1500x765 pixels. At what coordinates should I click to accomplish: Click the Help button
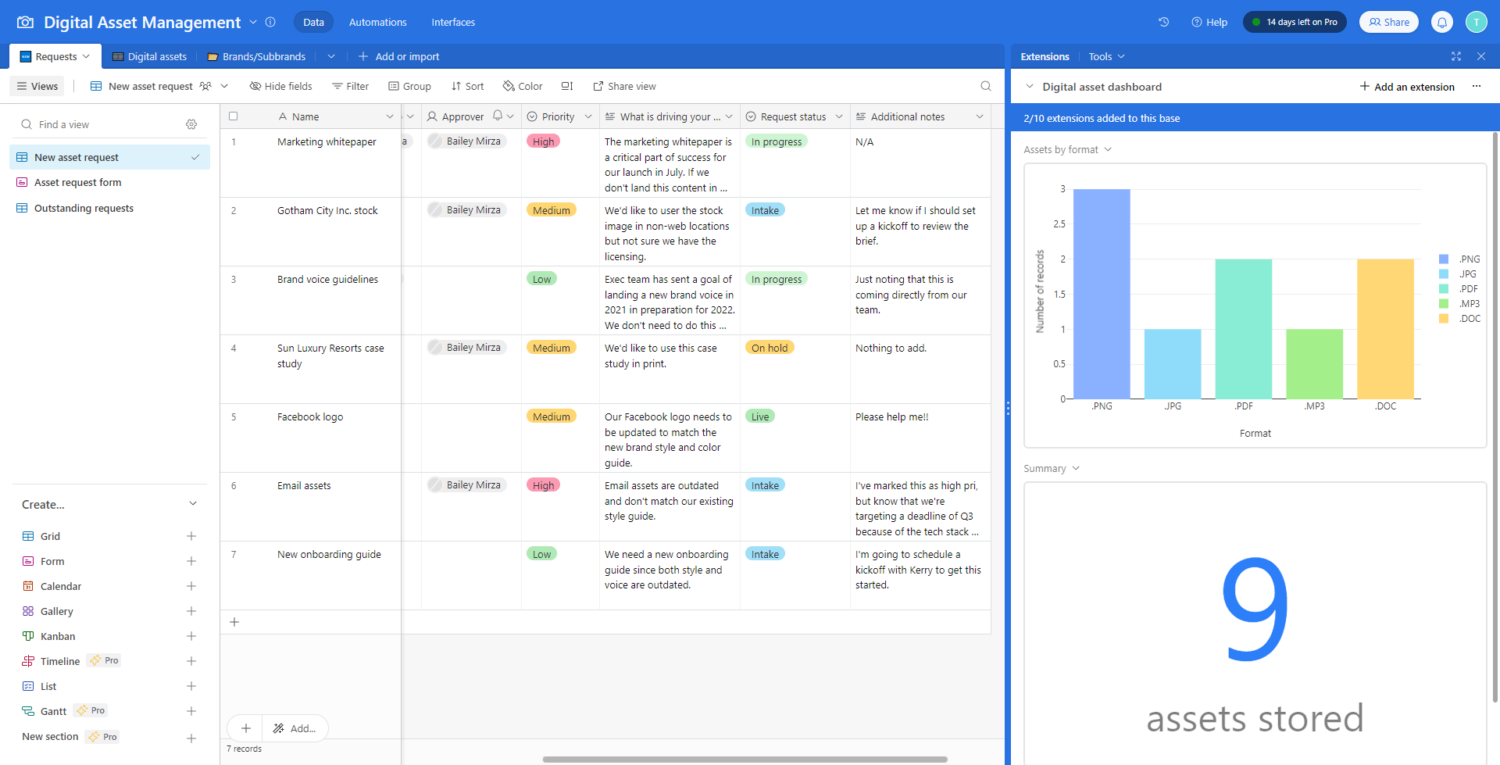[x=1209, y=22]
